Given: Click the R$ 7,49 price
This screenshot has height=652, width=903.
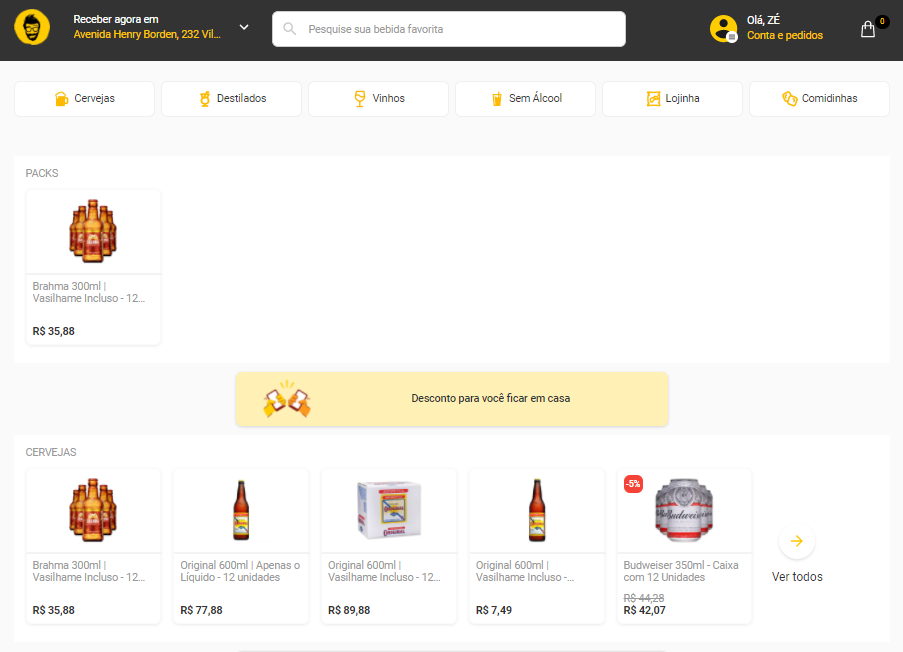Looking at the screenshot, I should 494,610.
